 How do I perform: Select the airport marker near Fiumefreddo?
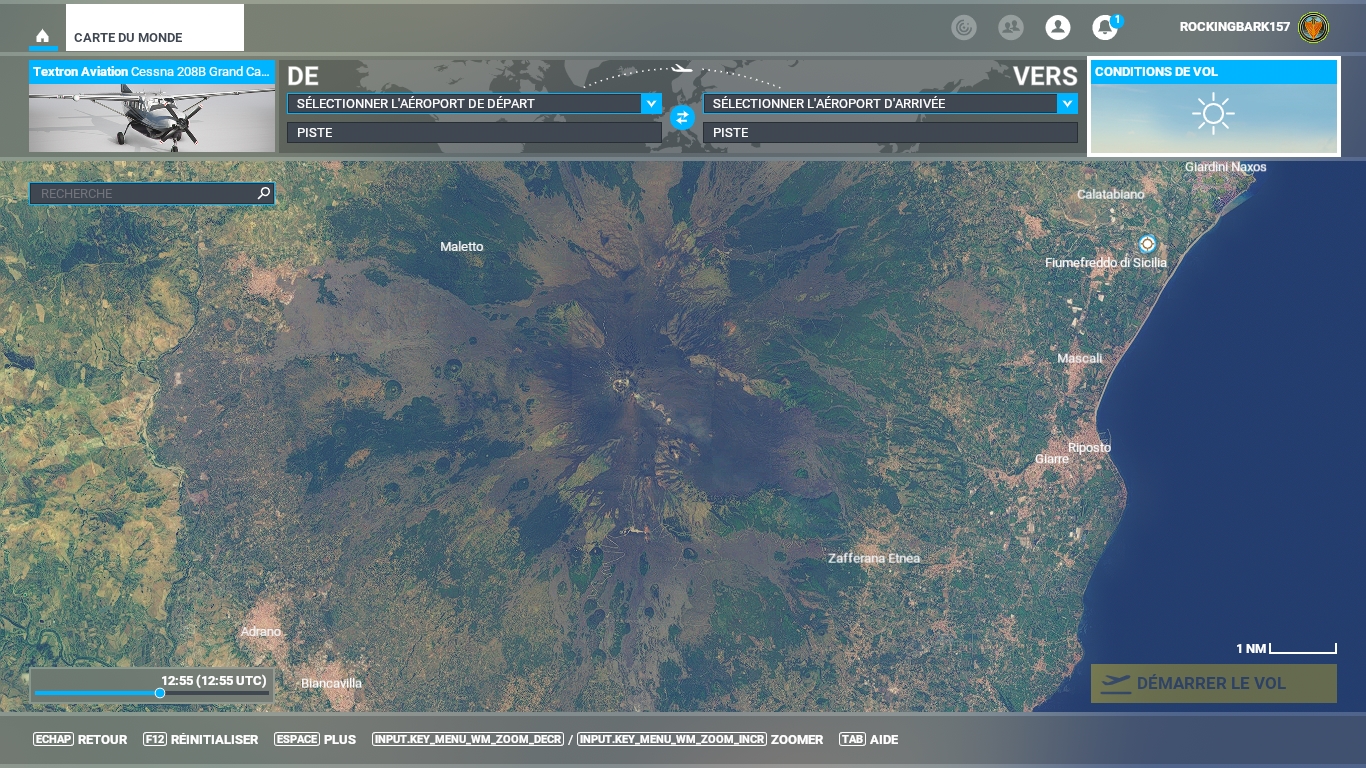coord(1147,243)
